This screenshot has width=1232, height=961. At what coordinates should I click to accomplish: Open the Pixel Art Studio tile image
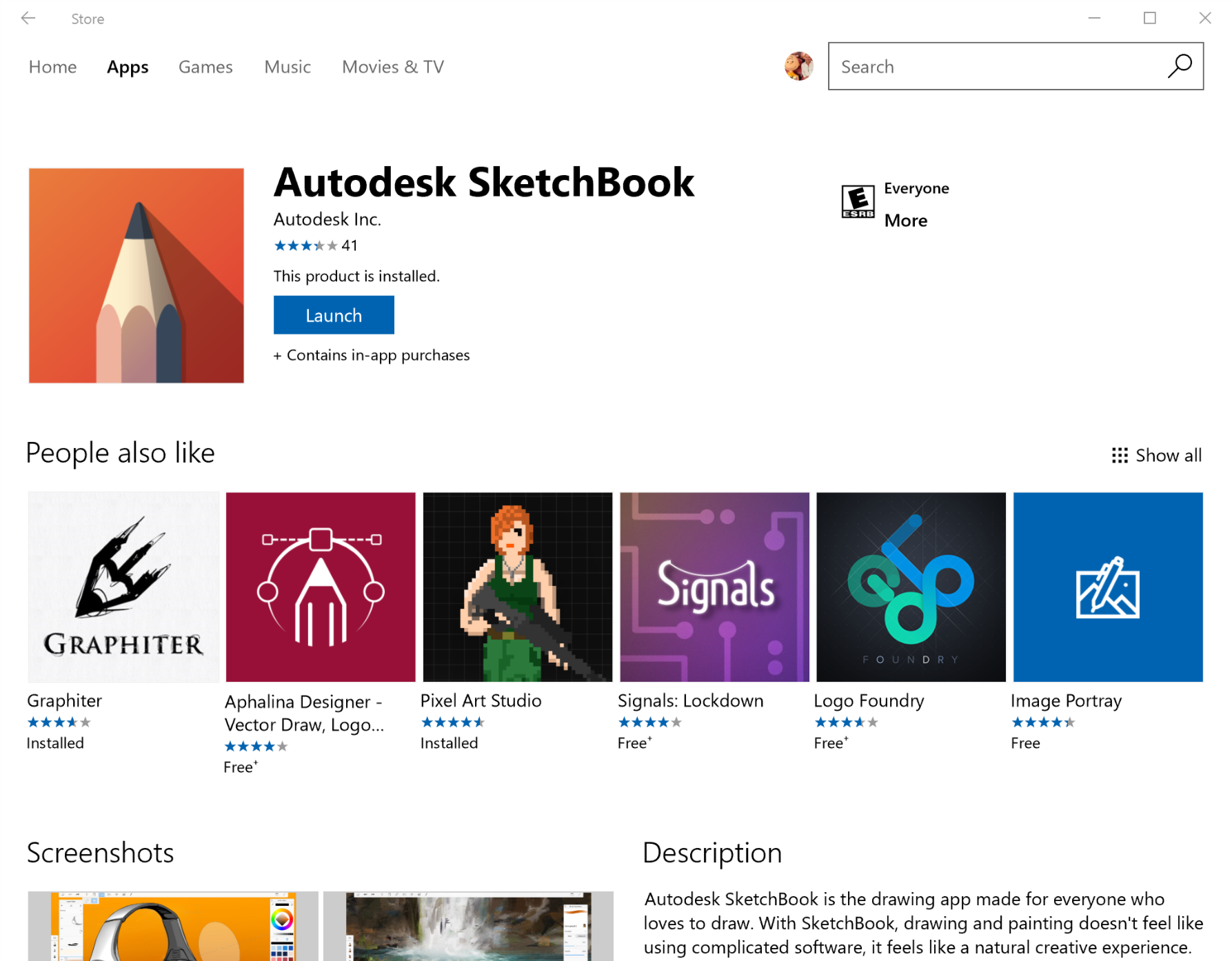(x=517, y=587)
